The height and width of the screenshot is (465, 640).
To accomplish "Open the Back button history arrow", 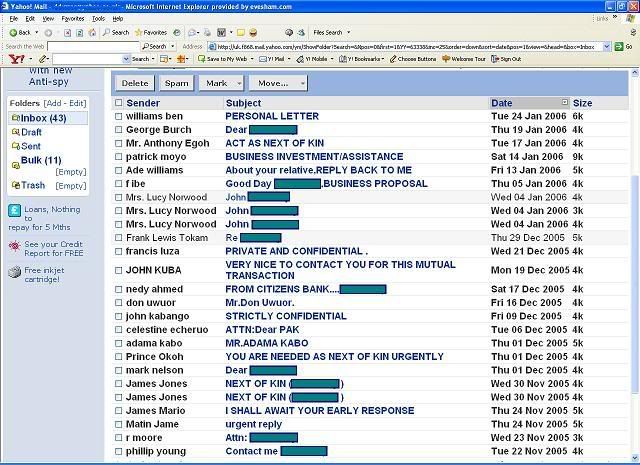I will tap(36, 33).
